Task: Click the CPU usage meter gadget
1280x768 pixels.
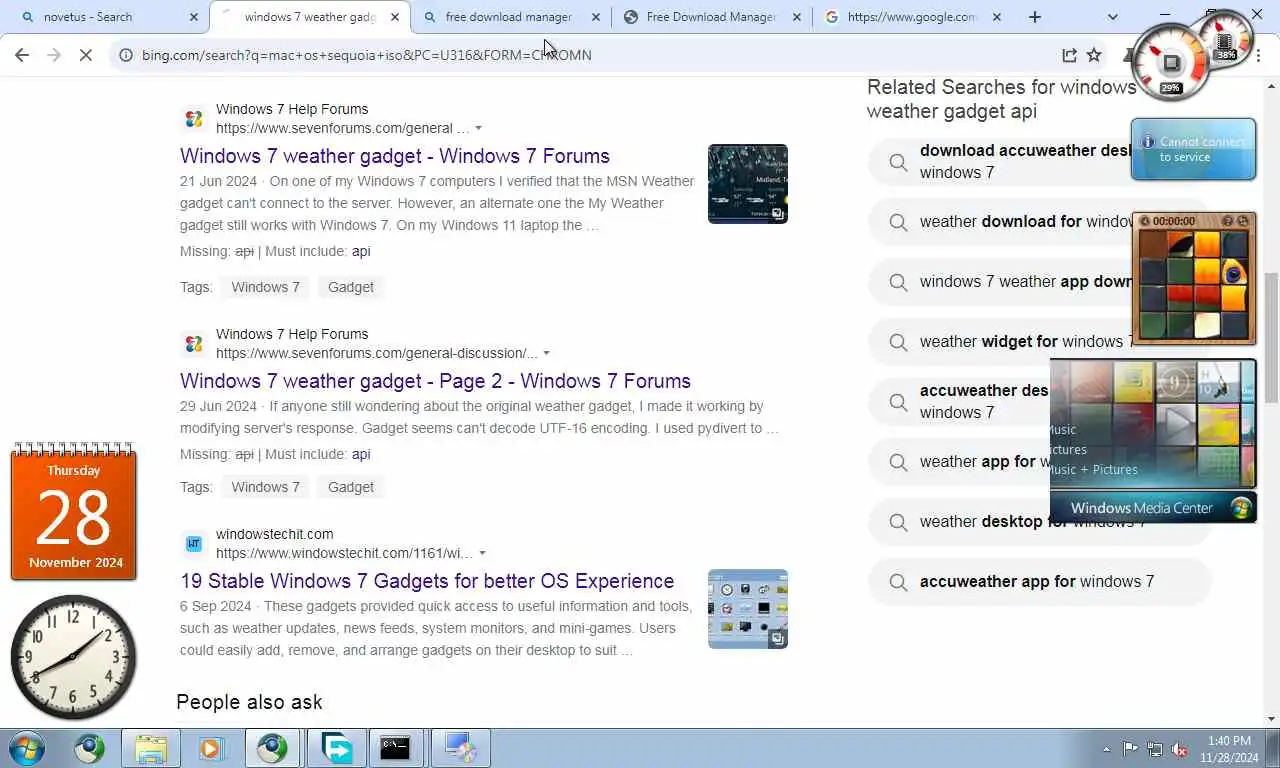Action: coord(1169,62)
